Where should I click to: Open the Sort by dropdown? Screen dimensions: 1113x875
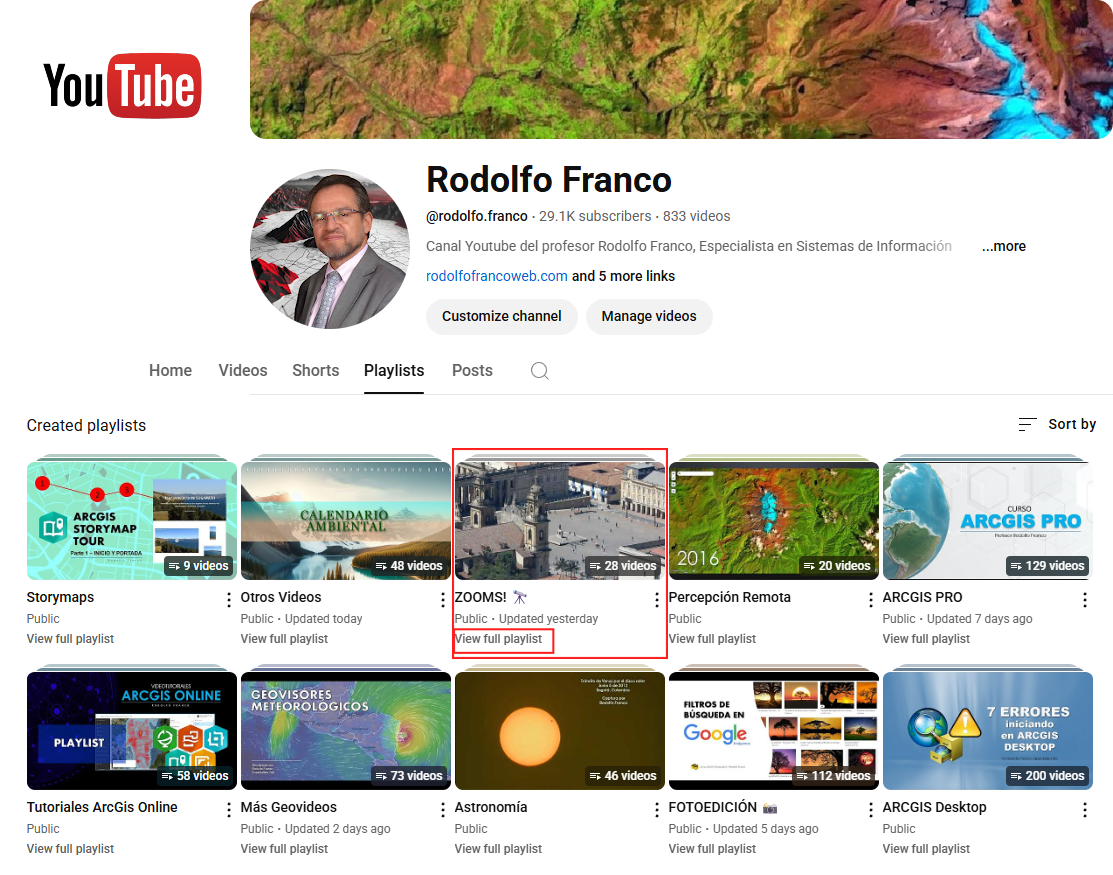1057,424
